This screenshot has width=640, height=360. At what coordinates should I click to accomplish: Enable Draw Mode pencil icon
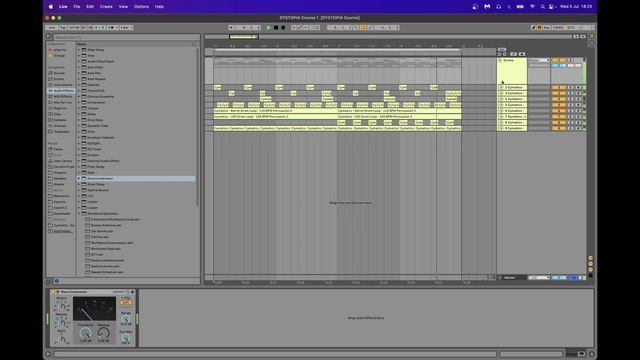533,28
